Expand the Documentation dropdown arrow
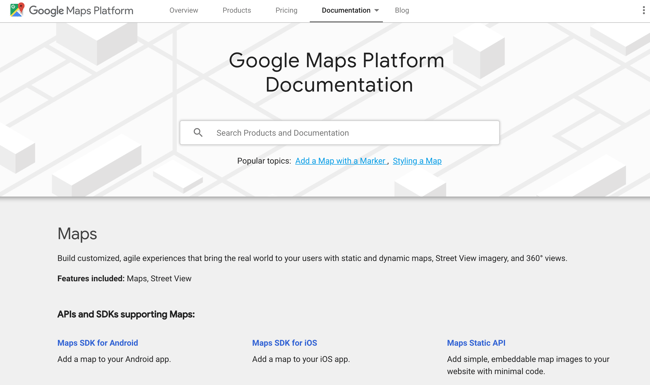650x385 pixels. pos(377,10)
